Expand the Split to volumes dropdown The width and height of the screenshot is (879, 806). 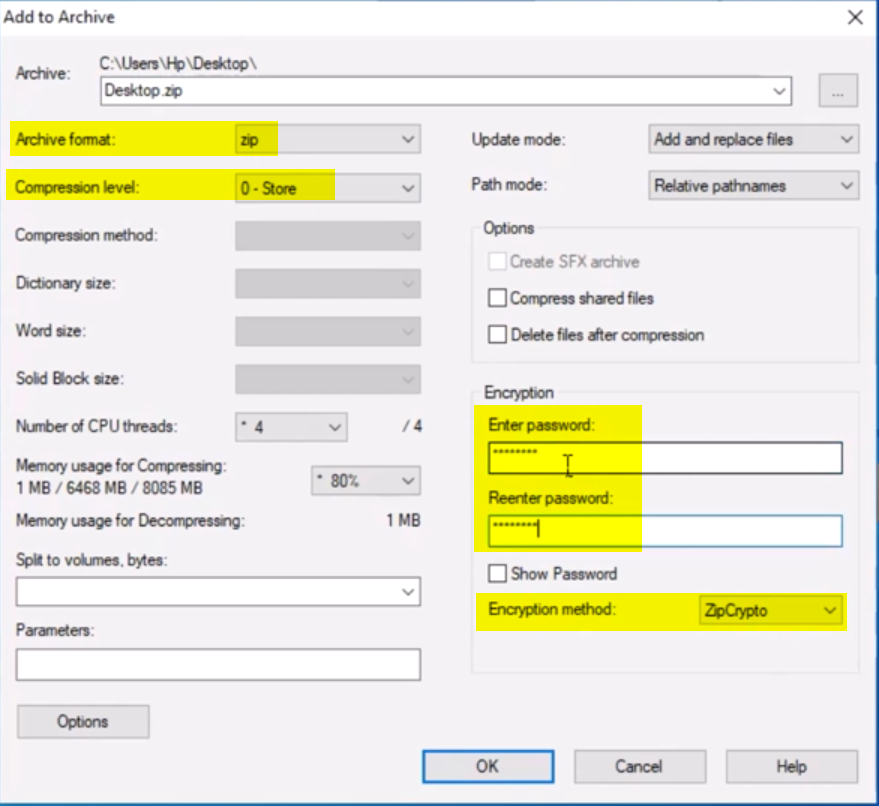(410, 592)
